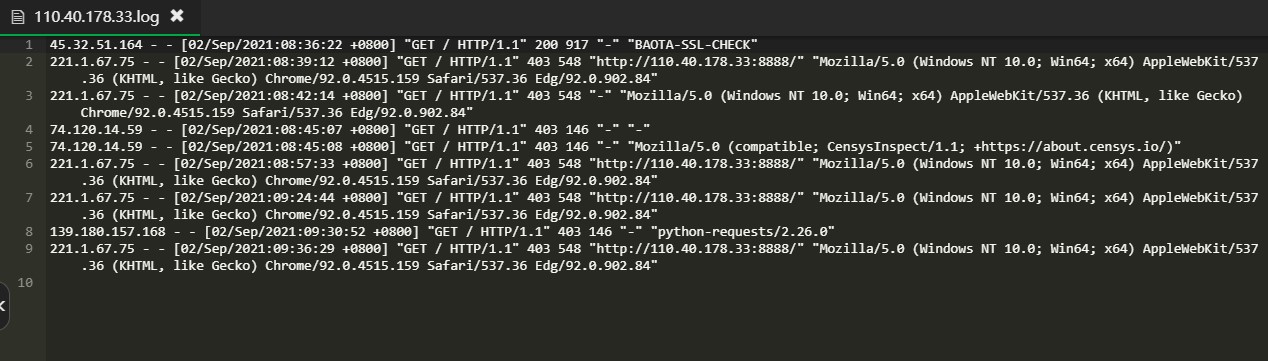This screenshot has width=1268, height=361.
Task: Click empty line number 10 in the gutter
Action: pos(25,283)
